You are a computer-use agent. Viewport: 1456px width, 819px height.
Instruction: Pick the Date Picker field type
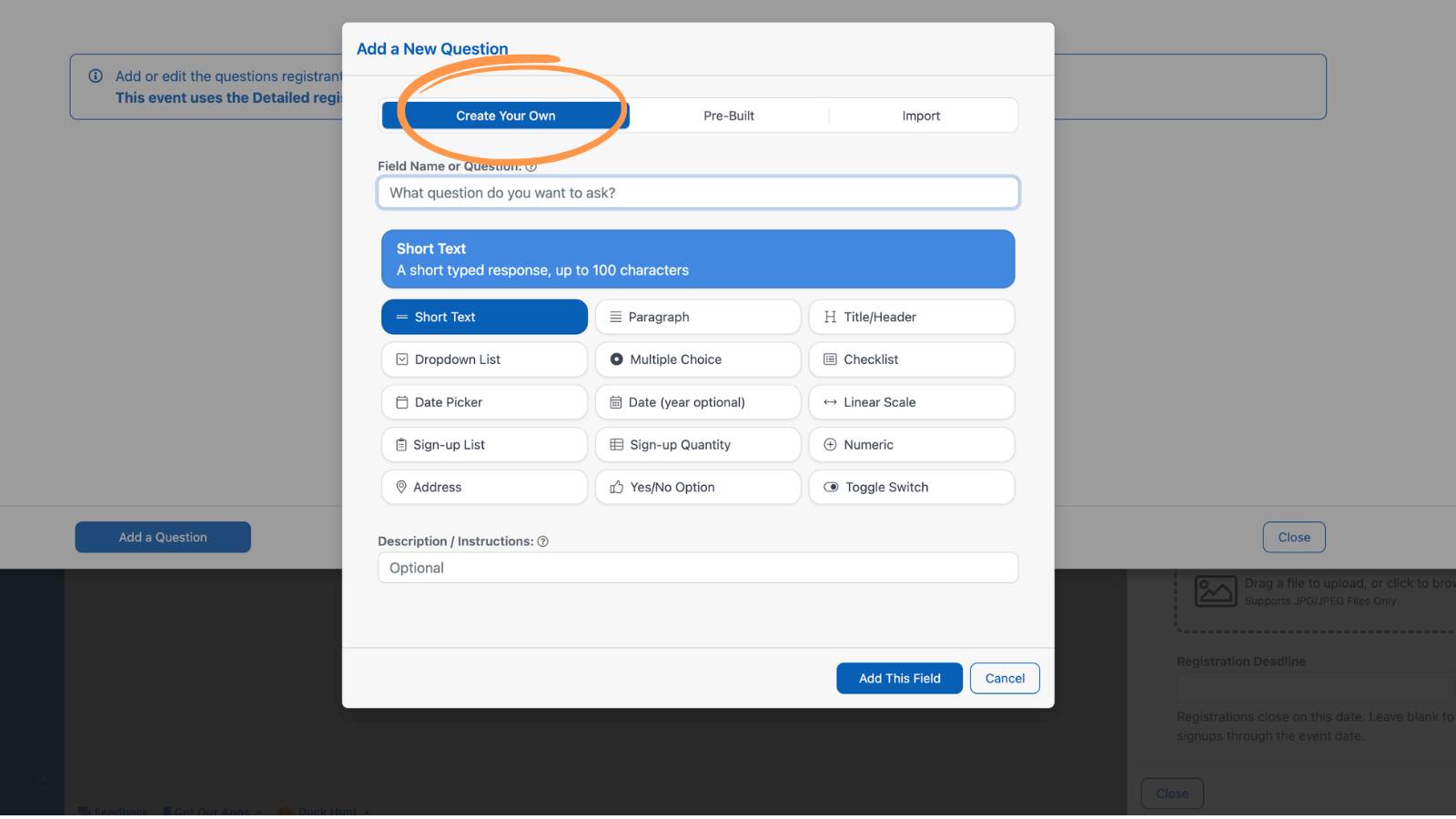click(484, 402)
